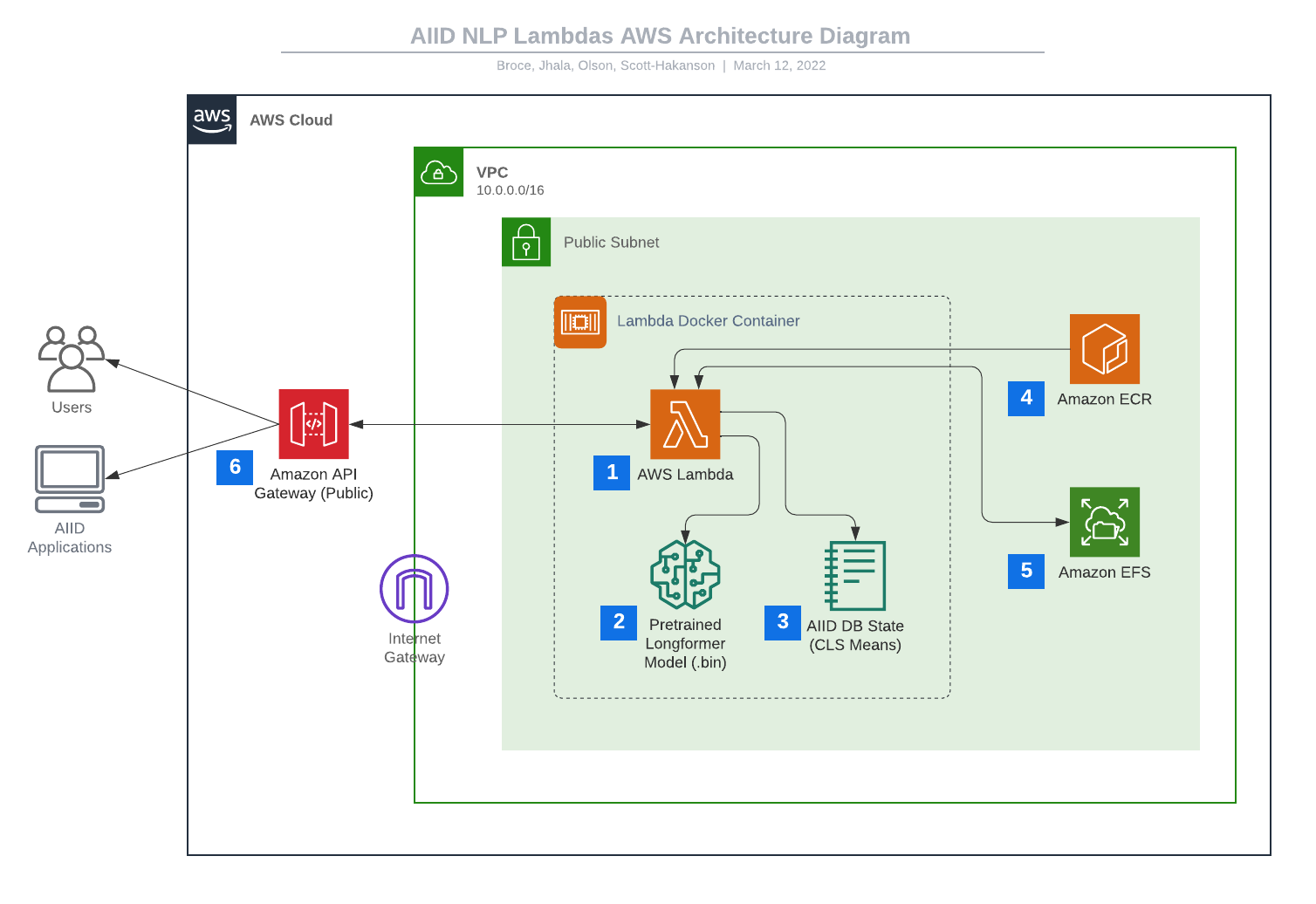Click the number 1 badge by Lambda

click(612, 472)
